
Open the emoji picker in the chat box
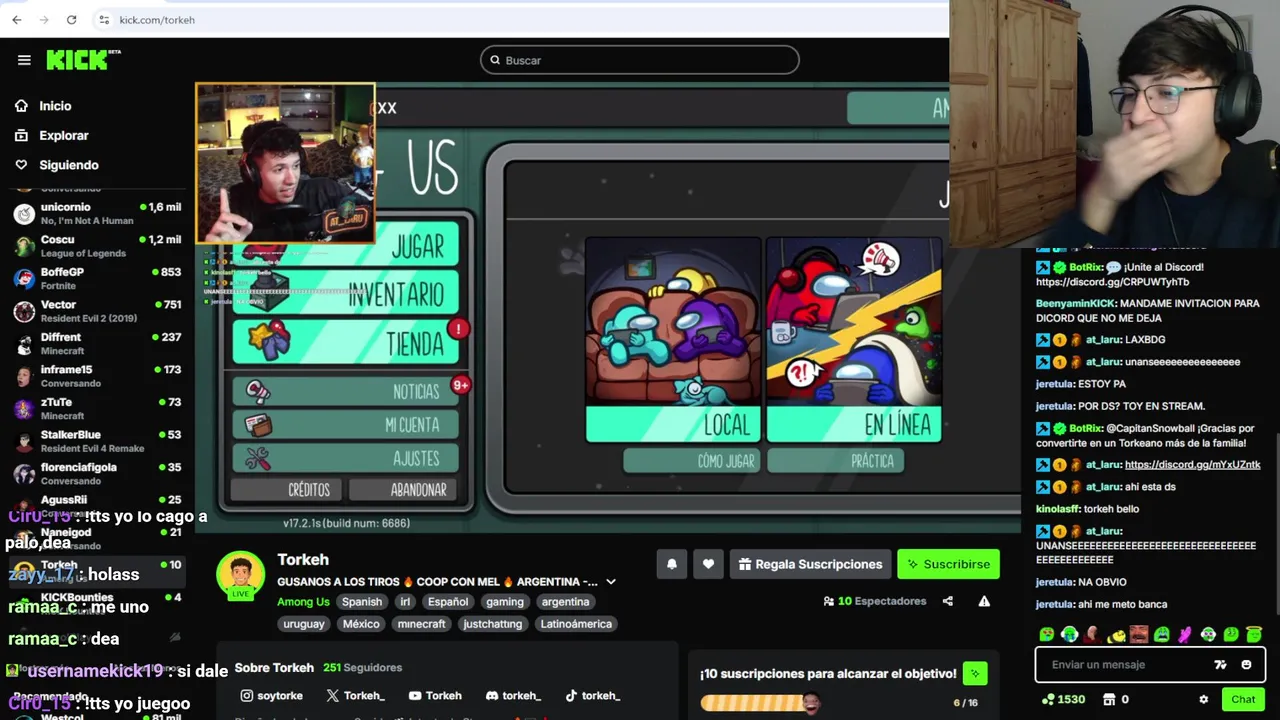[x=1246, y=665]
